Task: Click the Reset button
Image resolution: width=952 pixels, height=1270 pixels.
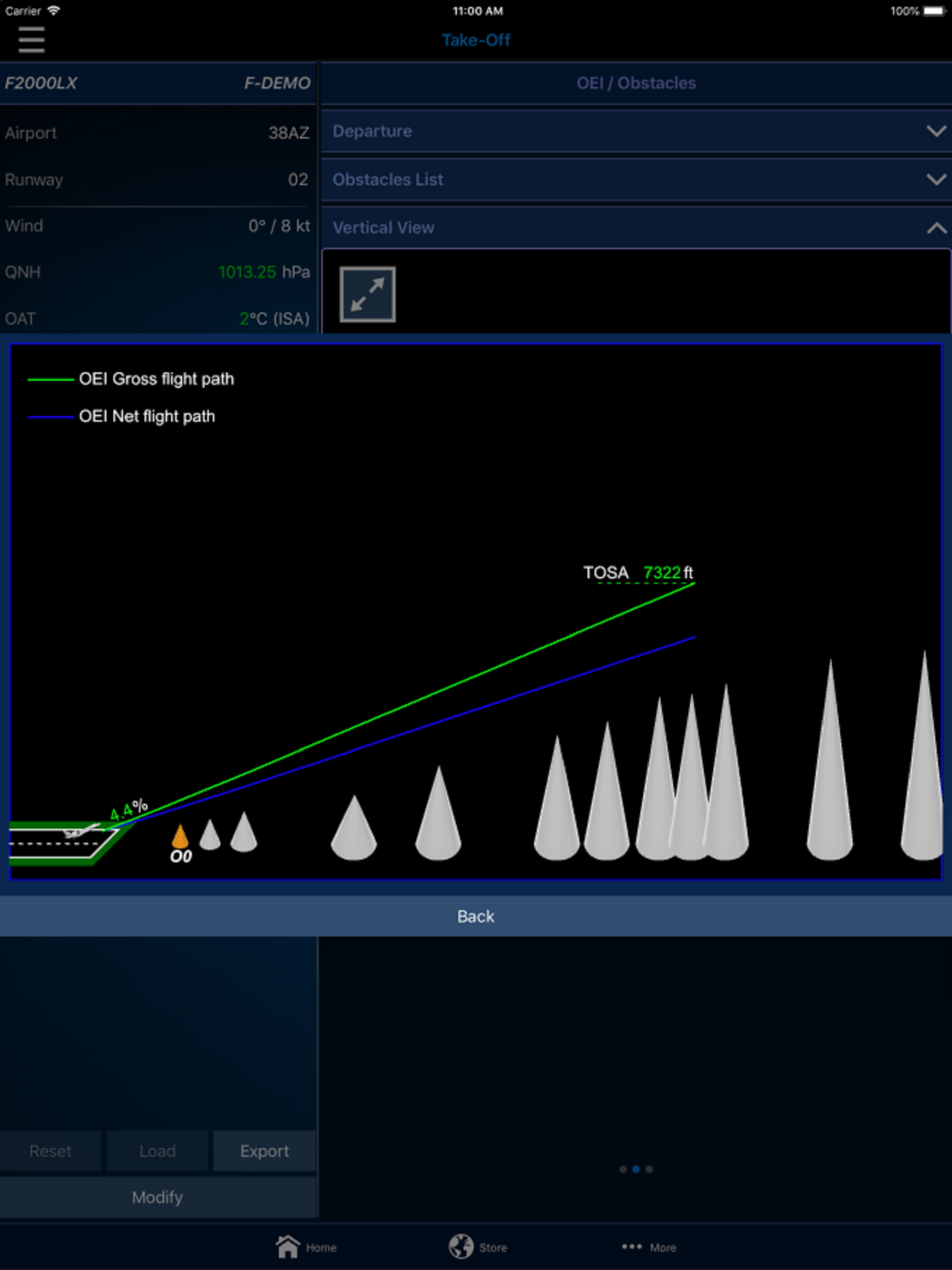Action: pyautogui.click(x=51, y=1151)
